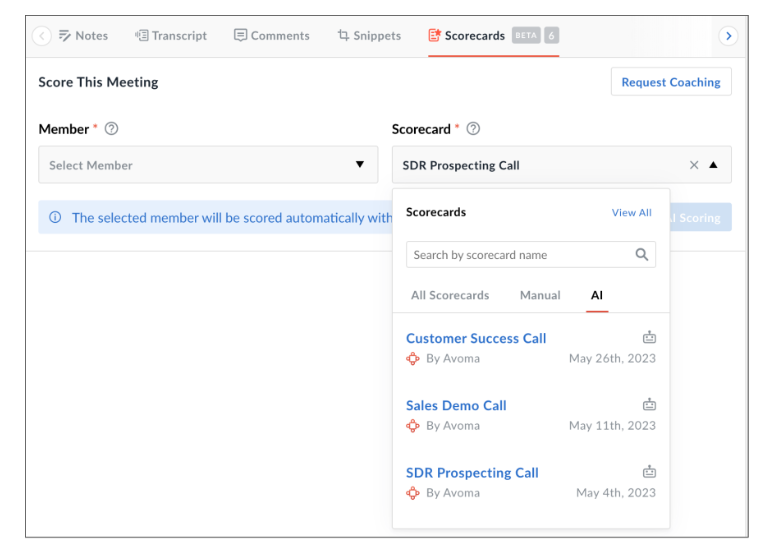Click the right tab scroll arrow
771x558 pixels.
pyautogui.click(x=728, y=36)
